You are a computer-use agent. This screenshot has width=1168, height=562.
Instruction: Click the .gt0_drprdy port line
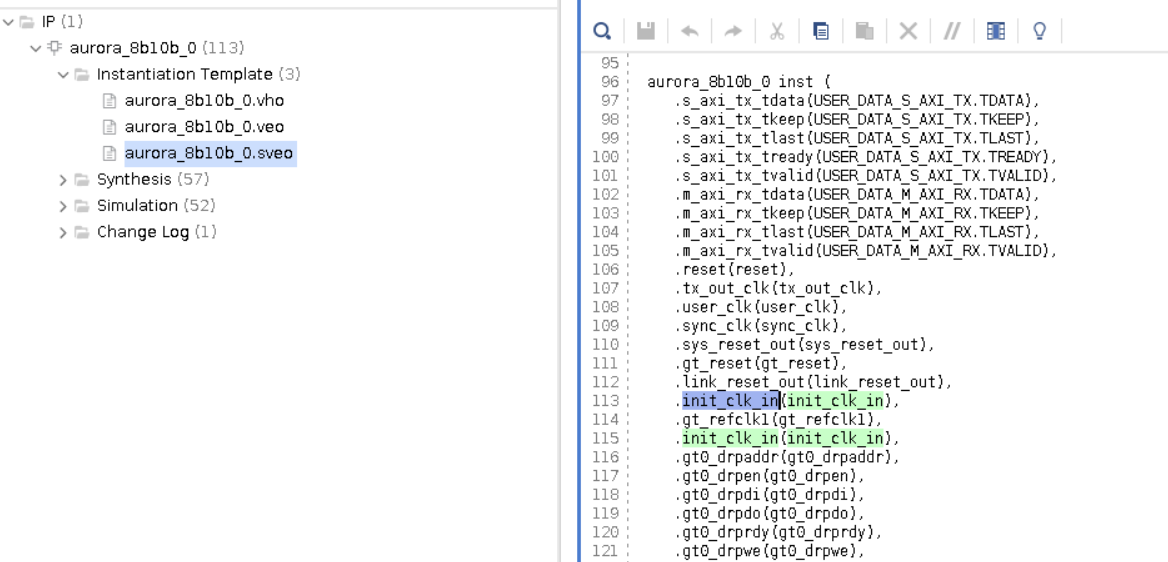click(779, 533)
